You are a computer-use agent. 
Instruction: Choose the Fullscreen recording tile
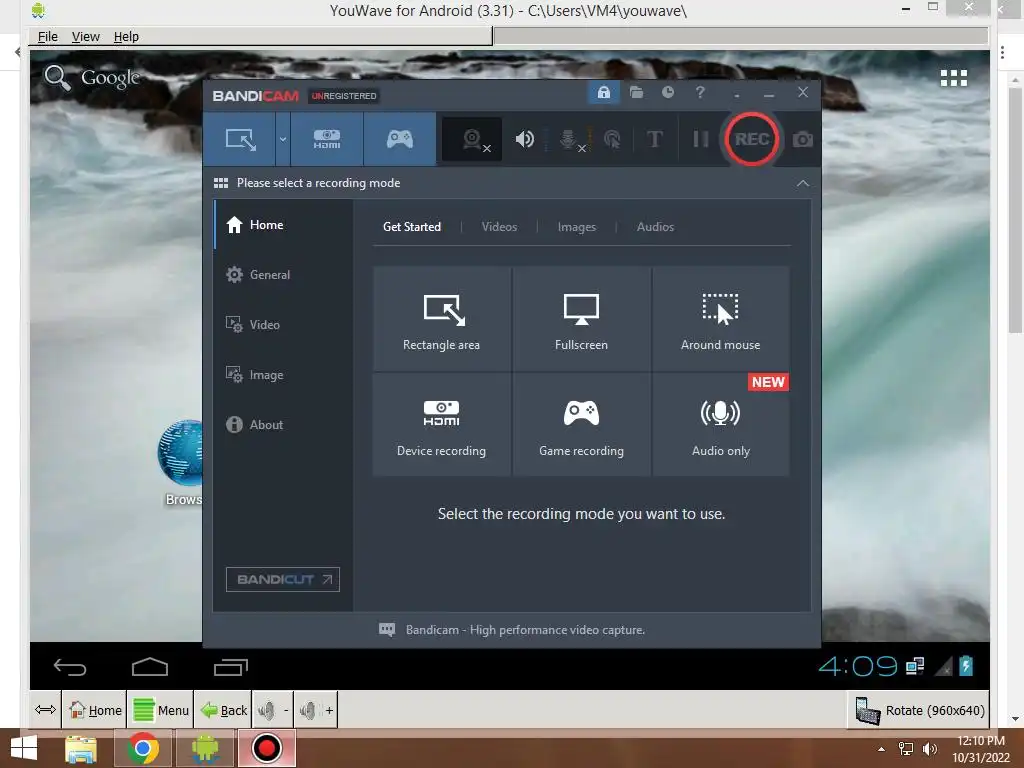[581, 318]
